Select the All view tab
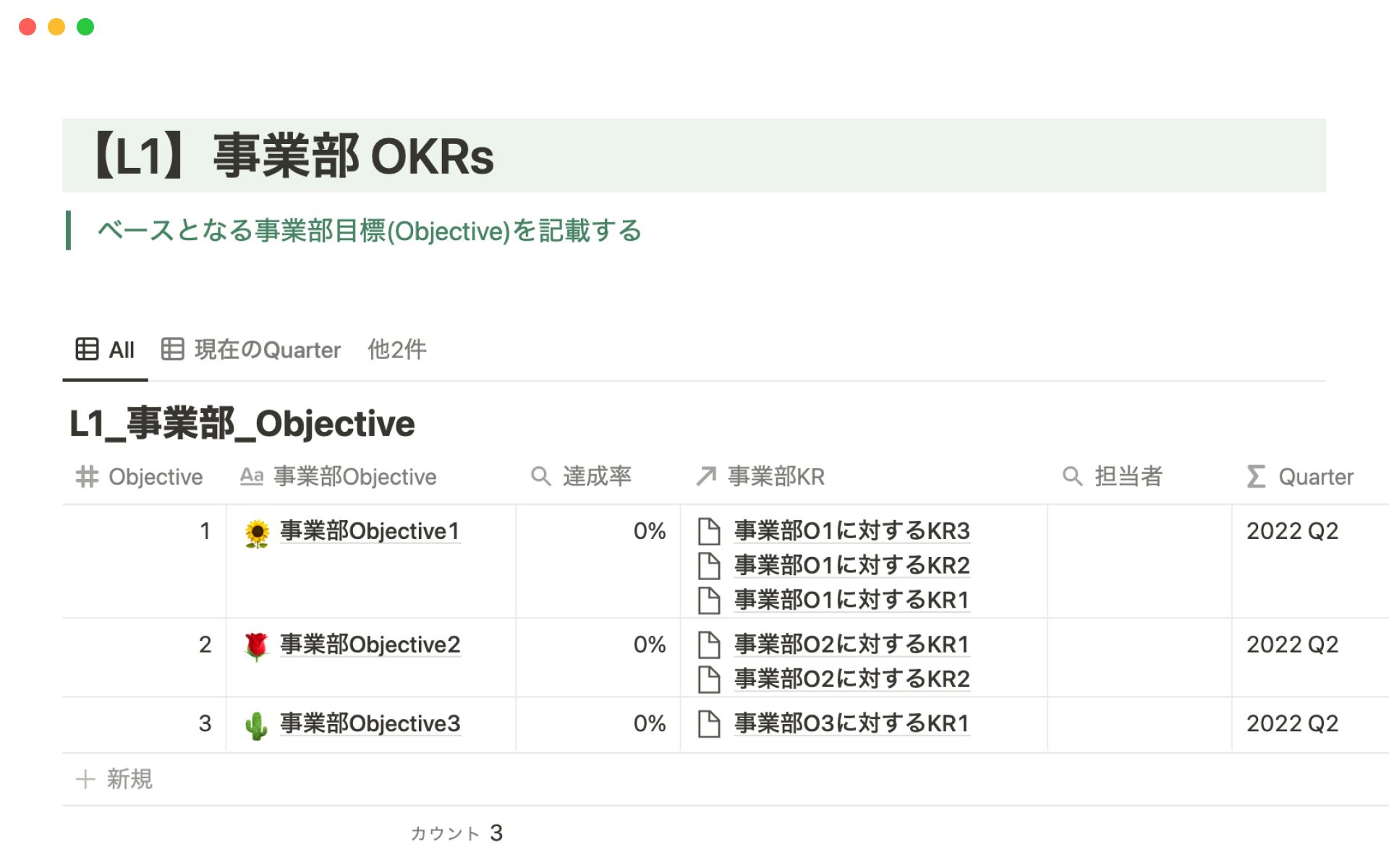Viewport: 1389px width, 868px height. click(x=121, y=350)
